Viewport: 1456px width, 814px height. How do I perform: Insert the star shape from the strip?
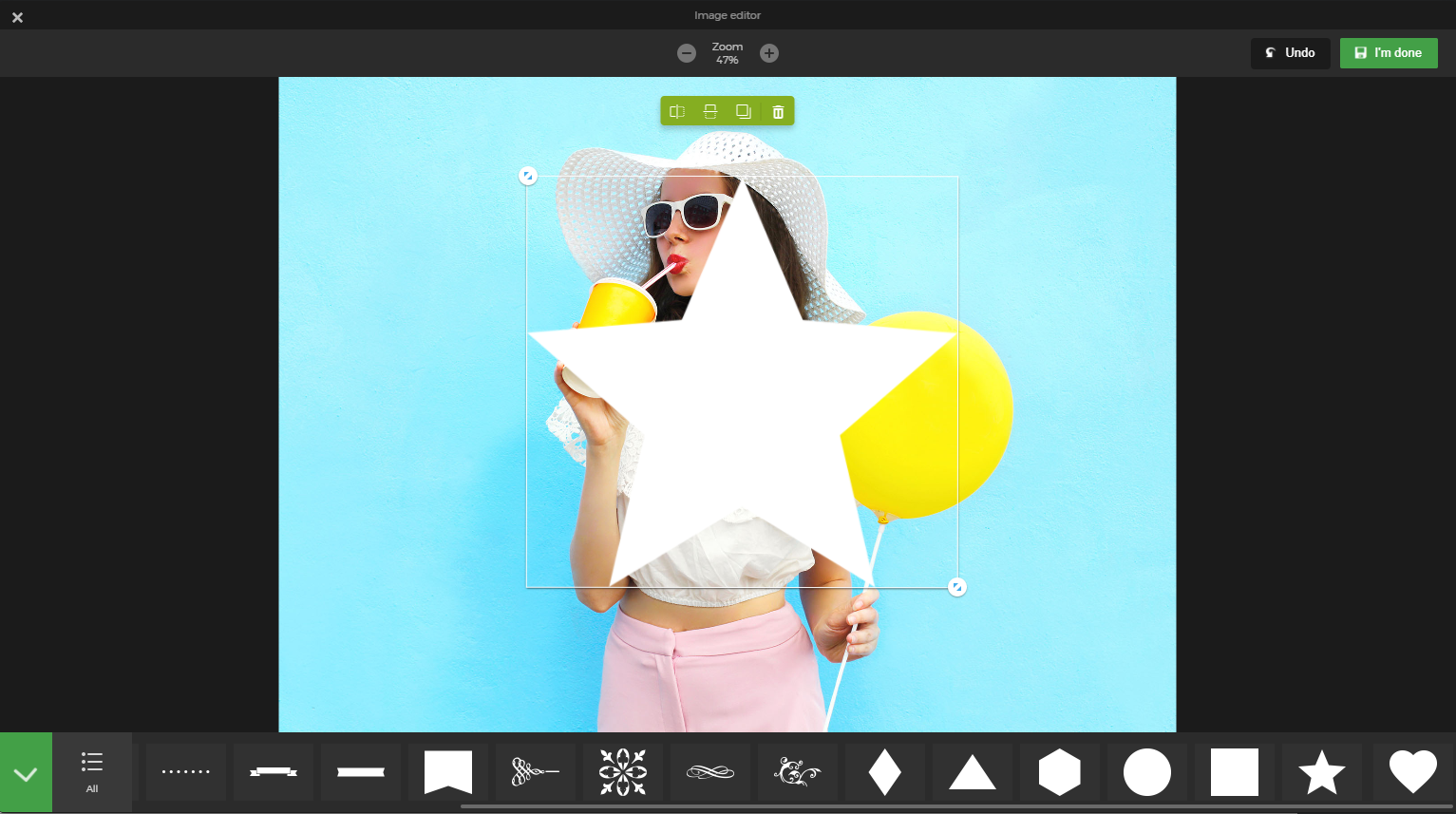click(x=1322, y=772)
